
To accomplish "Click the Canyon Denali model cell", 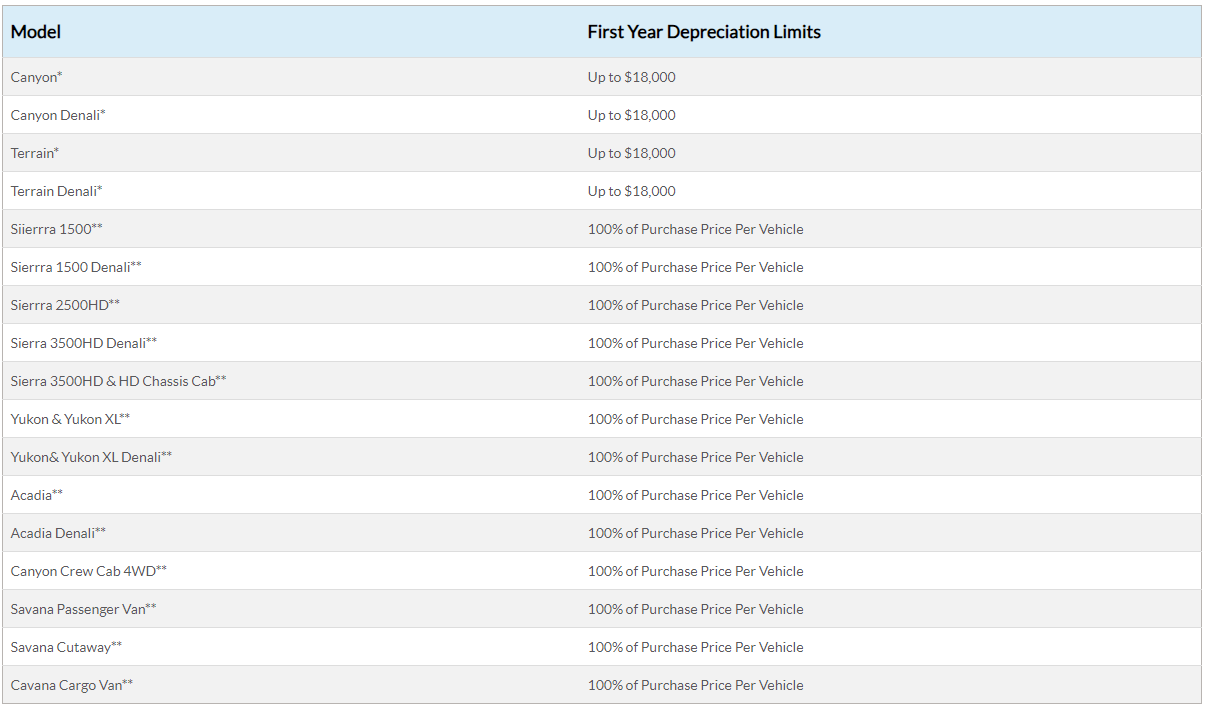I will click(x=58, y=115).
